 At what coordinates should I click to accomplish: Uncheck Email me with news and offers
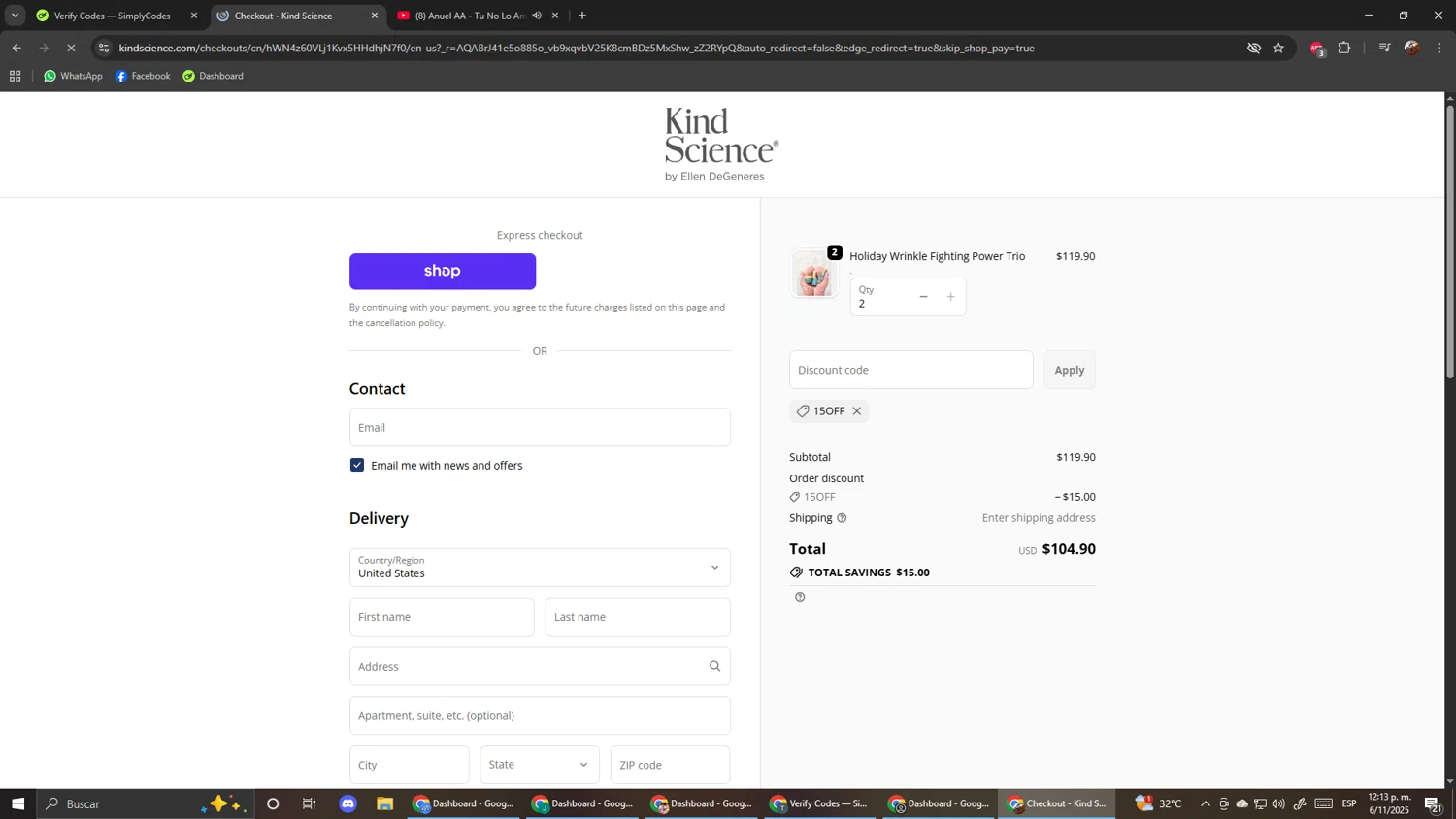(x=357, y=466)
